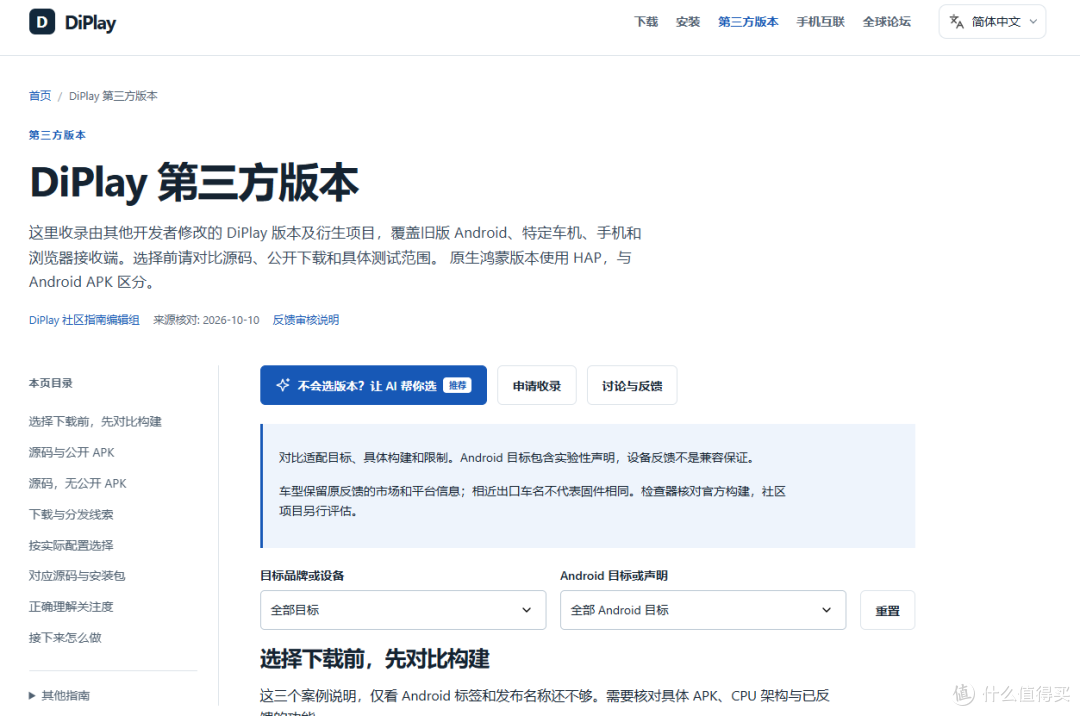The width and height of the screenshot is (1080, 716).
Task: Click the 讨论与反馈 button
Action: 632,386
